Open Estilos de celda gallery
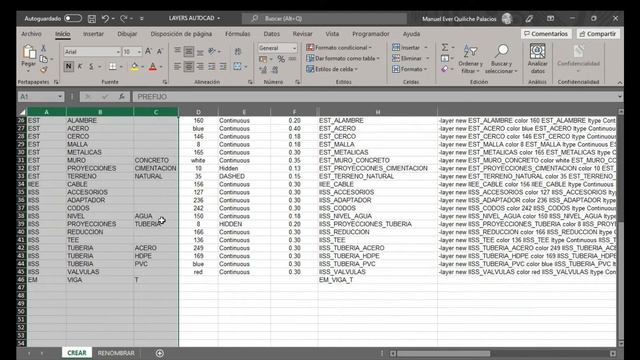 click(332, 69)
